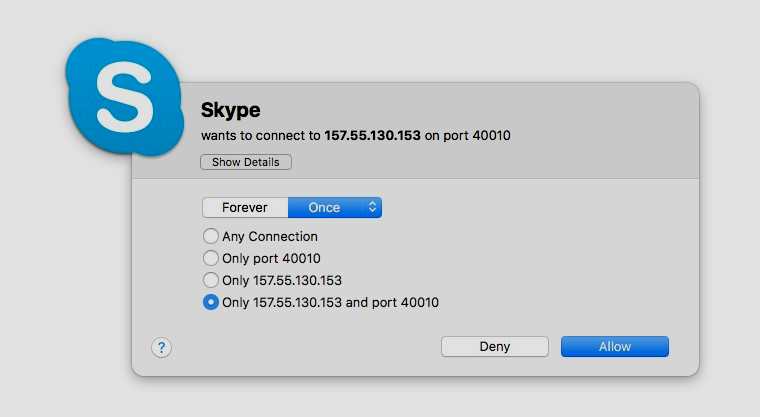The image size is (760, 417).
Task: Allow the Skype connection request
Action: pyautogui.click(x=615, y=347)
